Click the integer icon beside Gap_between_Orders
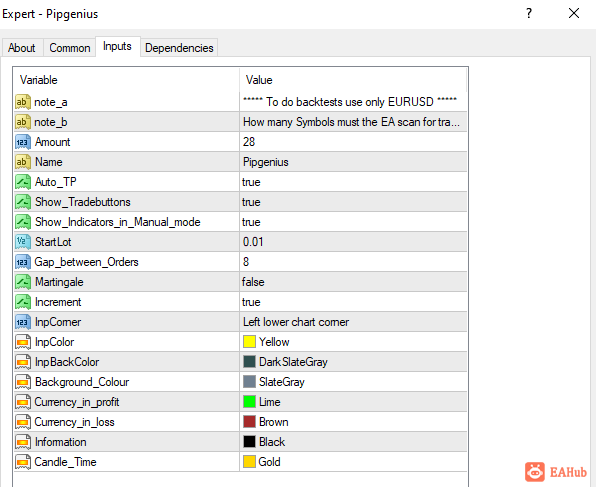This screenshot has width=596, height=487. [23, 262]
